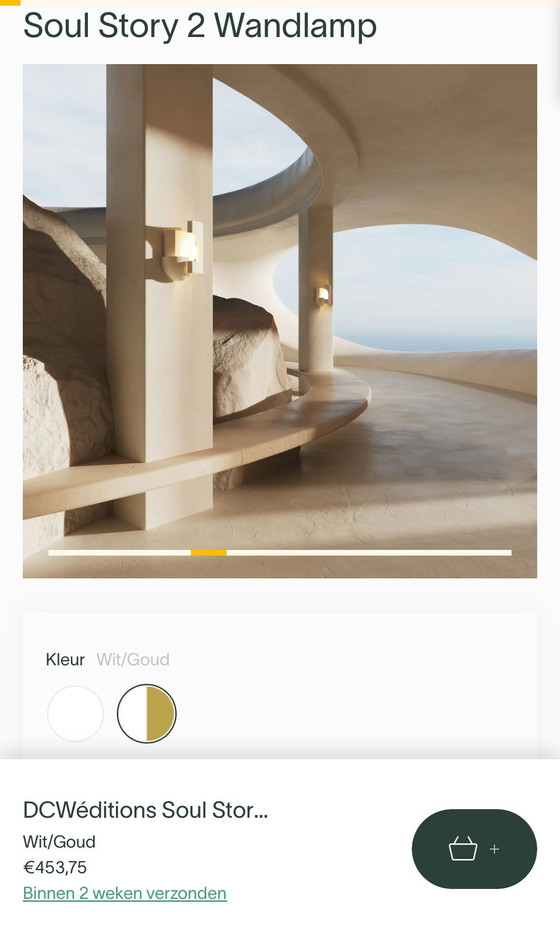Image resolution: width=560 pixels, height=926 pixels.
Task: Open the Binnen 2 weken verzonden link
Action: tap(125, 893)
